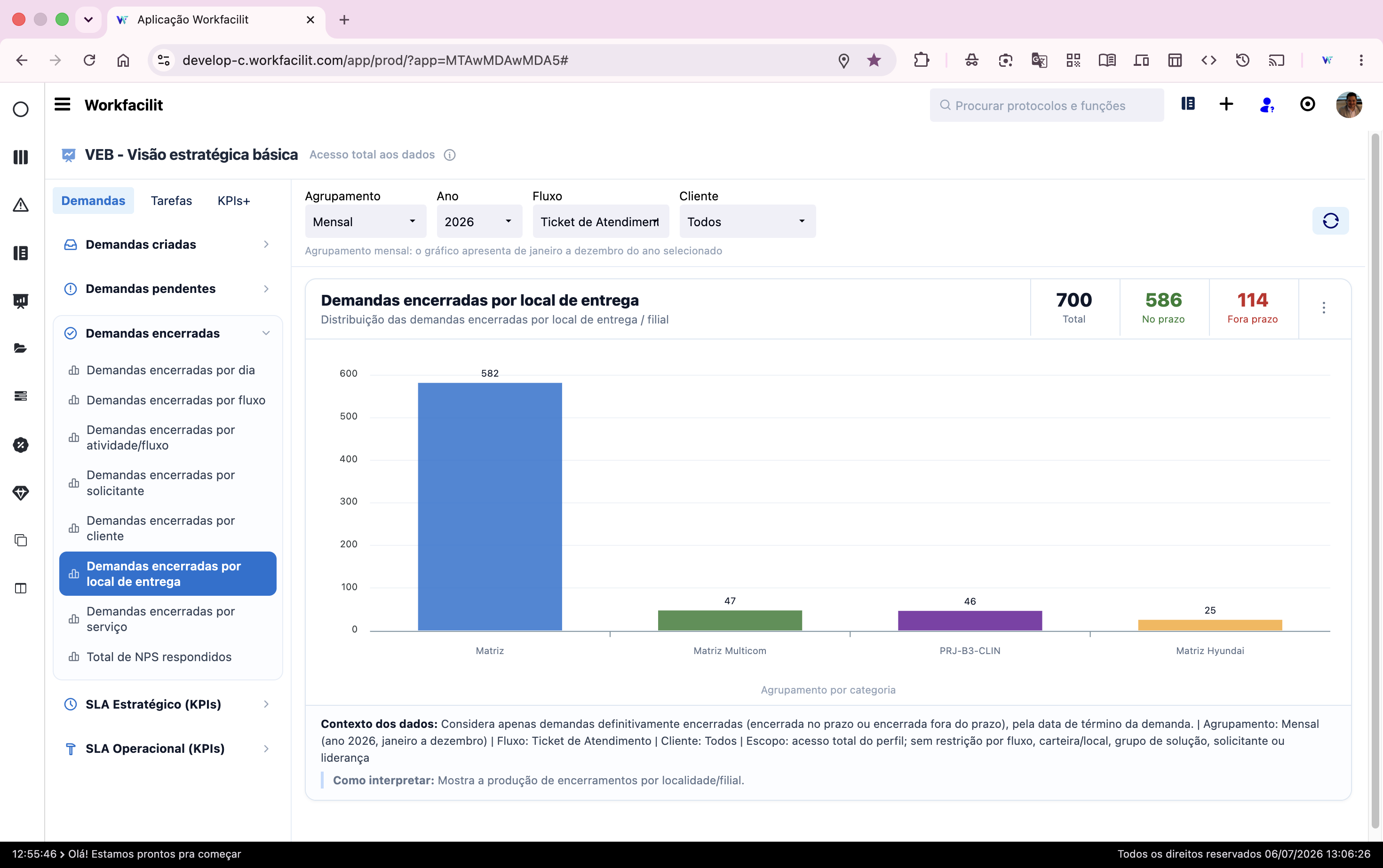1383x868 pixels.
Task: Click the 586 No prazo counter
Action: 1163,308
